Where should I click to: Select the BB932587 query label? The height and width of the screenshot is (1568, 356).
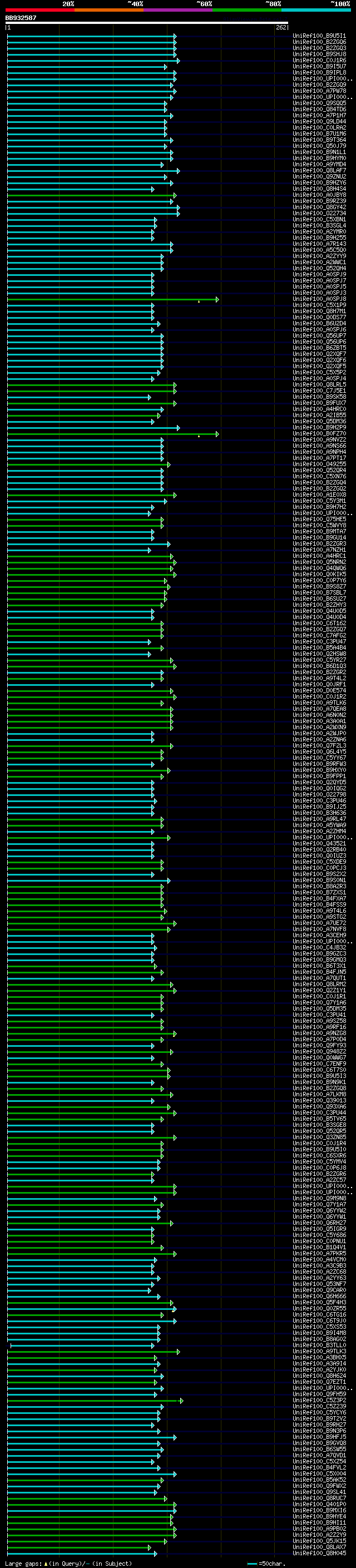click(x=21, y=18)
